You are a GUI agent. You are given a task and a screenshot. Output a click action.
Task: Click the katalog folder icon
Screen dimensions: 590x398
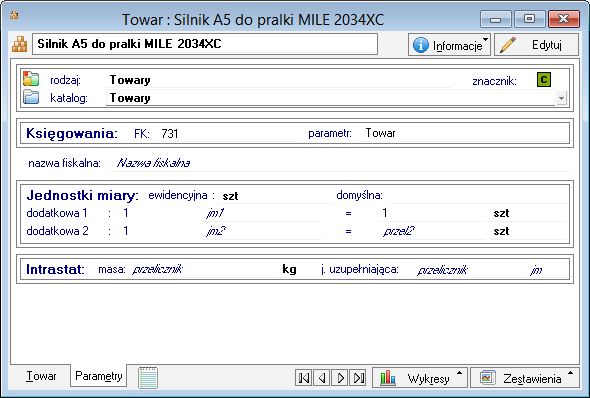pos(31,97)
